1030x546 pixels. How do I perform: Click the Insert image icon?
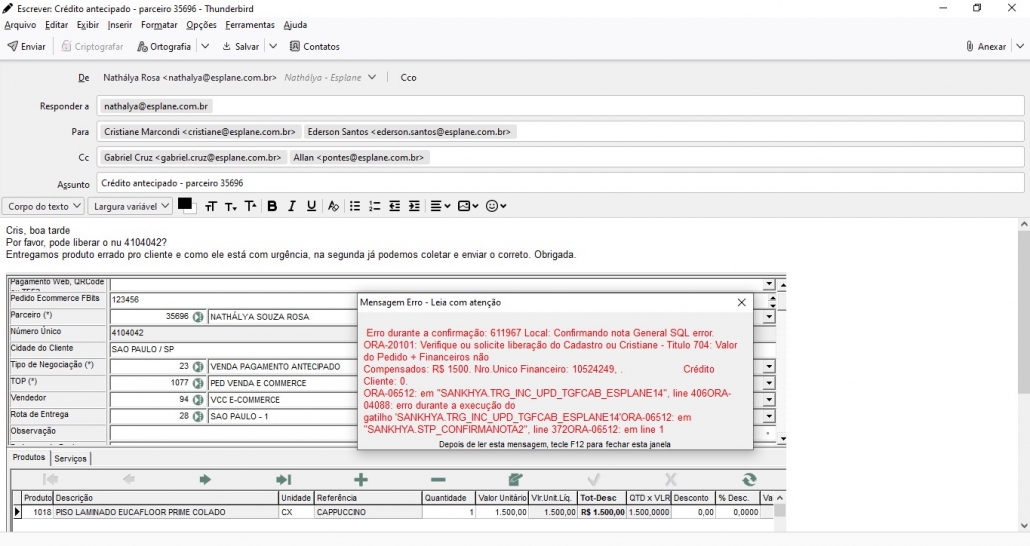[467, 206]
